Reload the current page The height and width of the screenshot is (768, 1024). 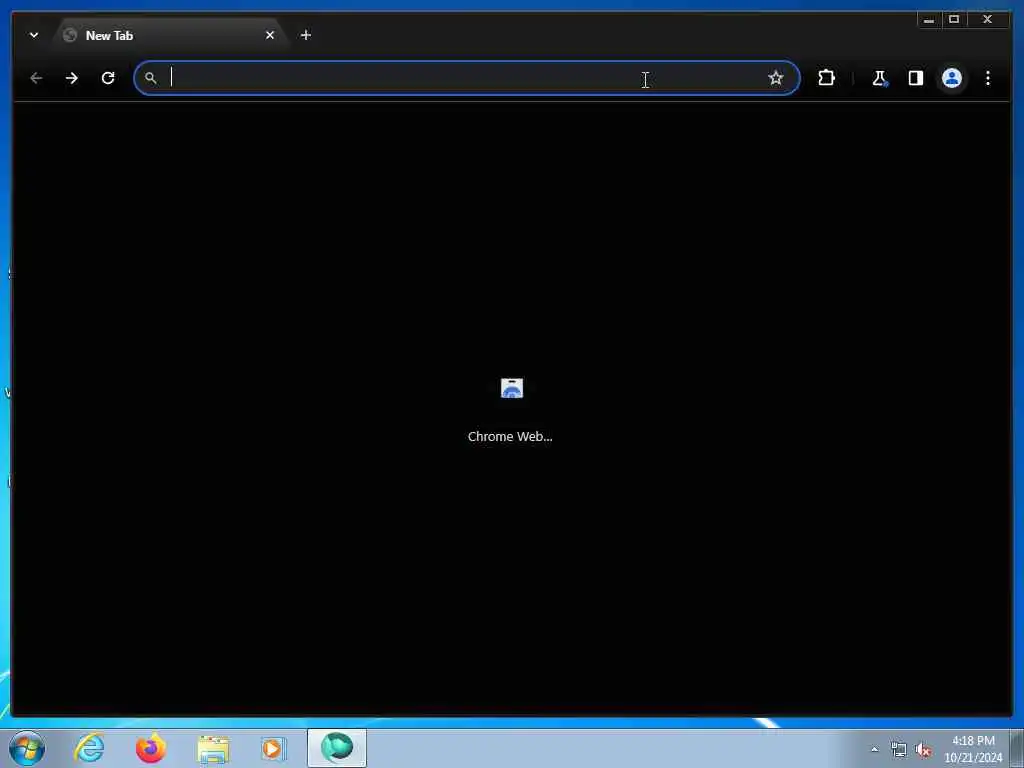click(108, 78)
